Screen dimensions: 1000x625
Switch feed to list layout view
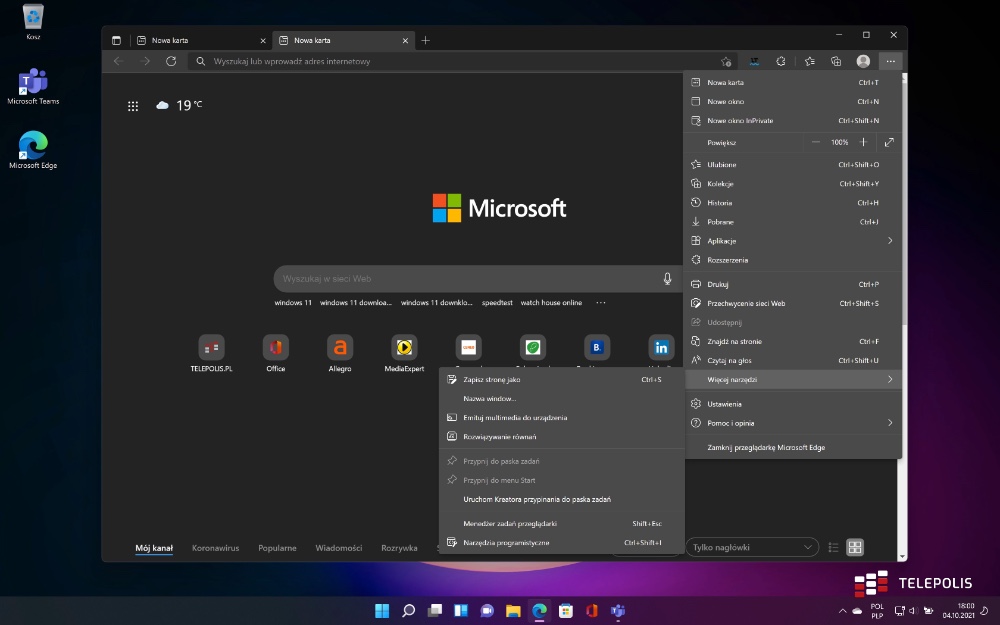tap(833, 547)
